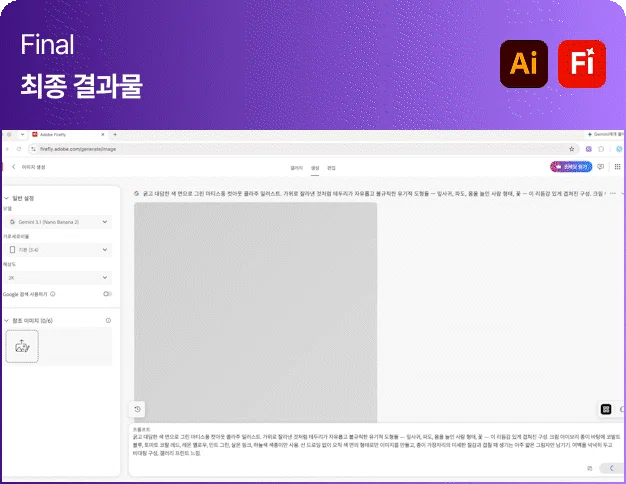Click the Adobe Firefly Fi logo
626x484 pixels.
point(582,64)
